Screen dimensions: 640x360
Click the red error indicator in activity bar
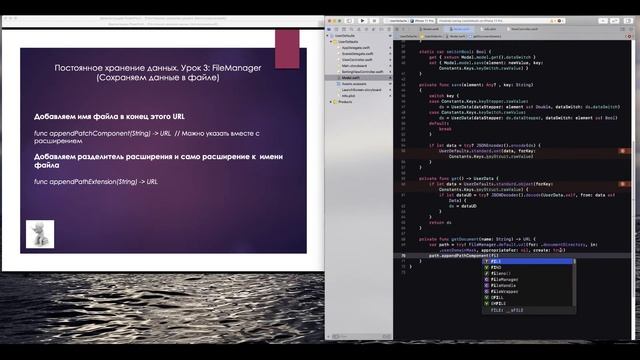(560, 20)
